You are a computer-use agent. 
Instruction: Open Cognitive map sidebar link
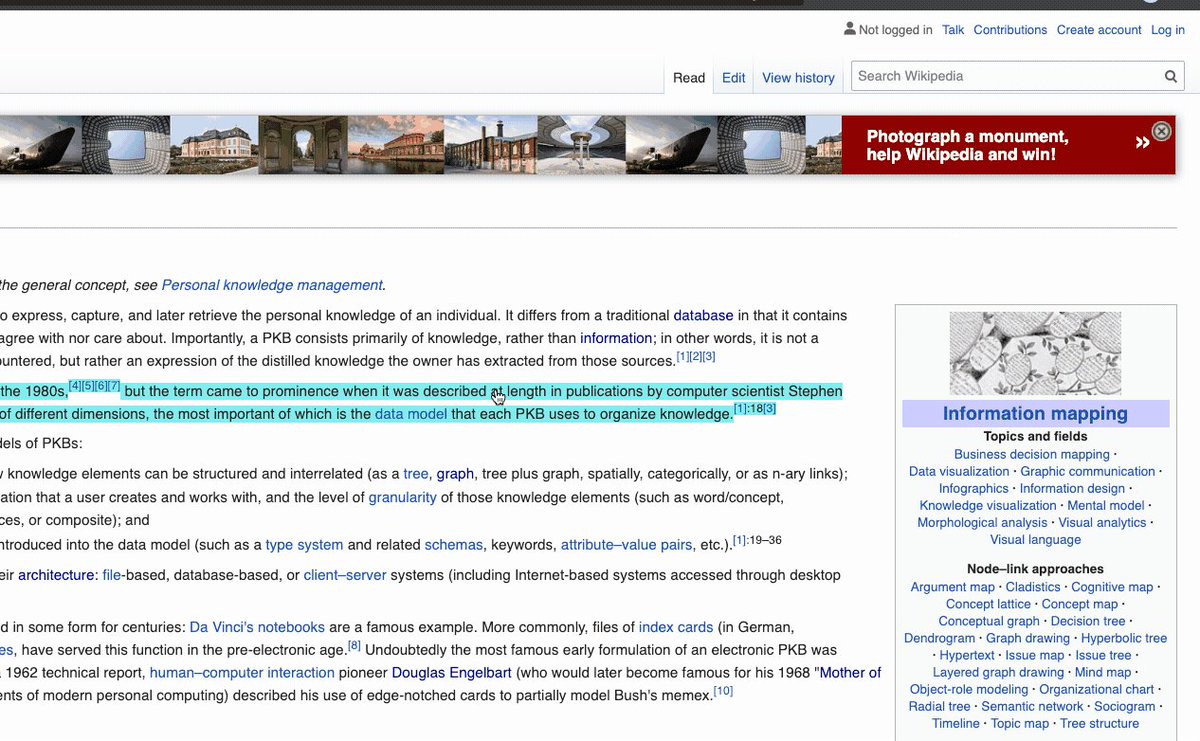(1112, 587)
